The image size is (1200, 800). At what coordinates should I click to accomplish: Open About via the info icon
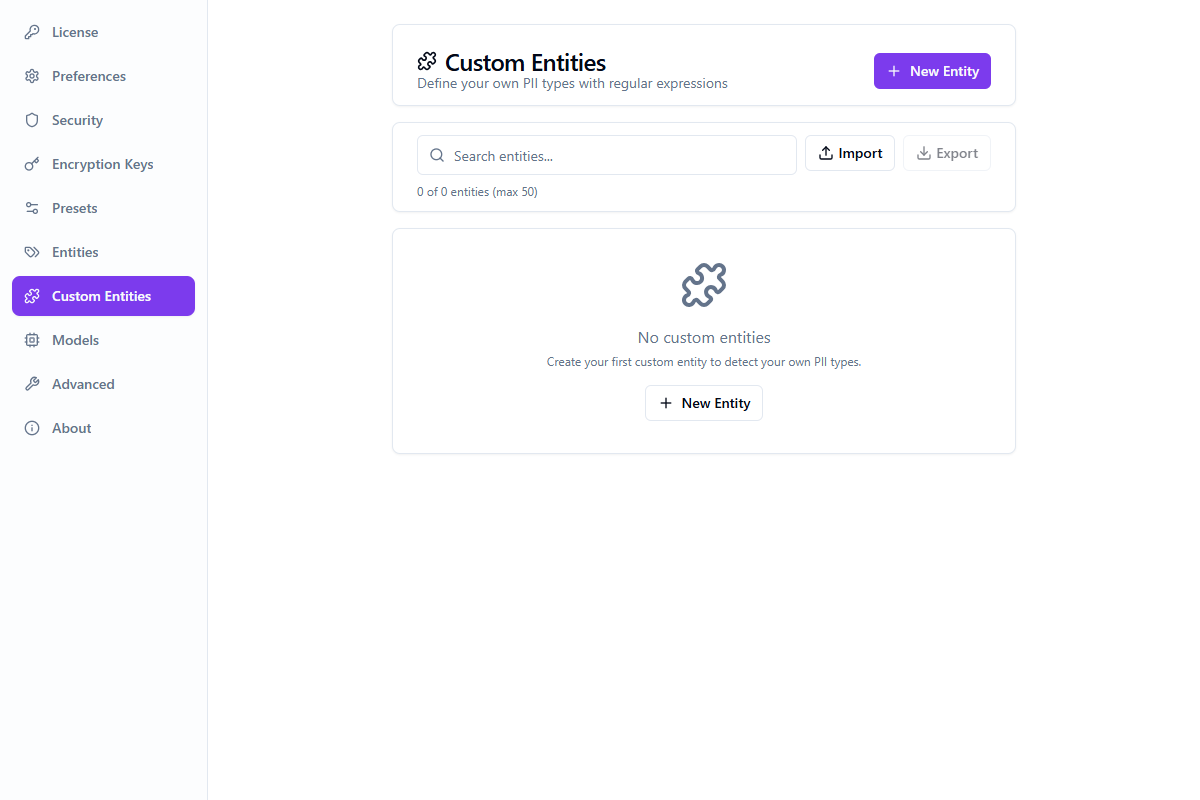pos(30,427)
